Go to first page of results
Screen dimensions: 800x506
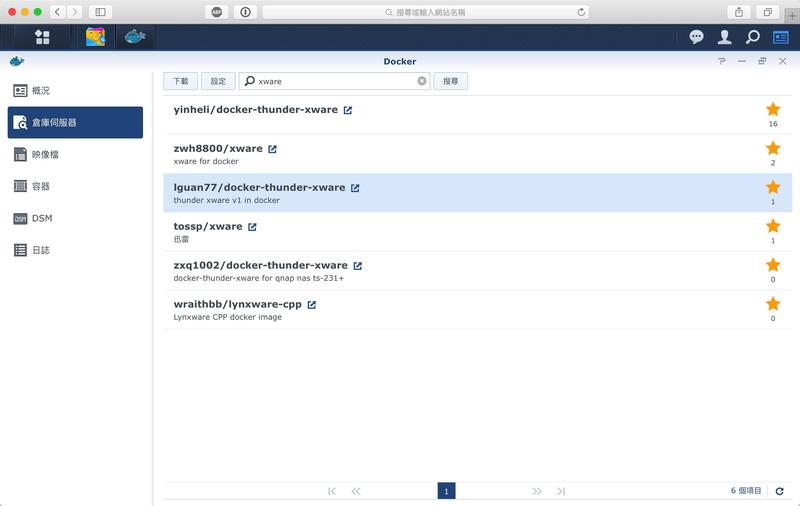click(x=332, y=491)
